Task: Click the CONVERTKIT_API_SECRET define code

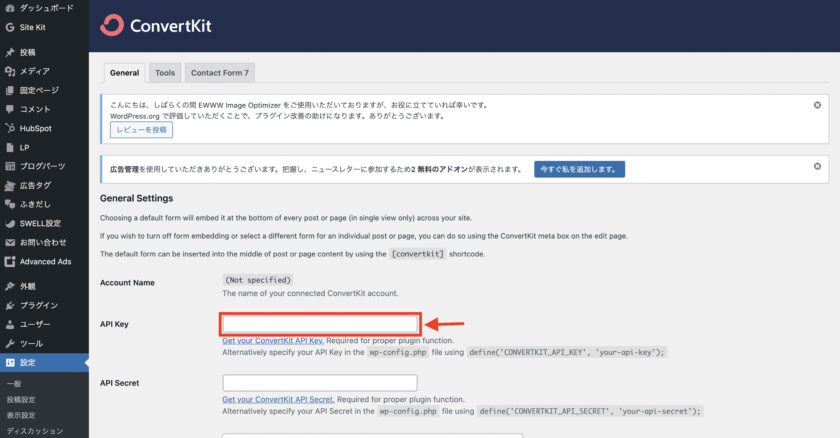Action: [x=589, y=411]
